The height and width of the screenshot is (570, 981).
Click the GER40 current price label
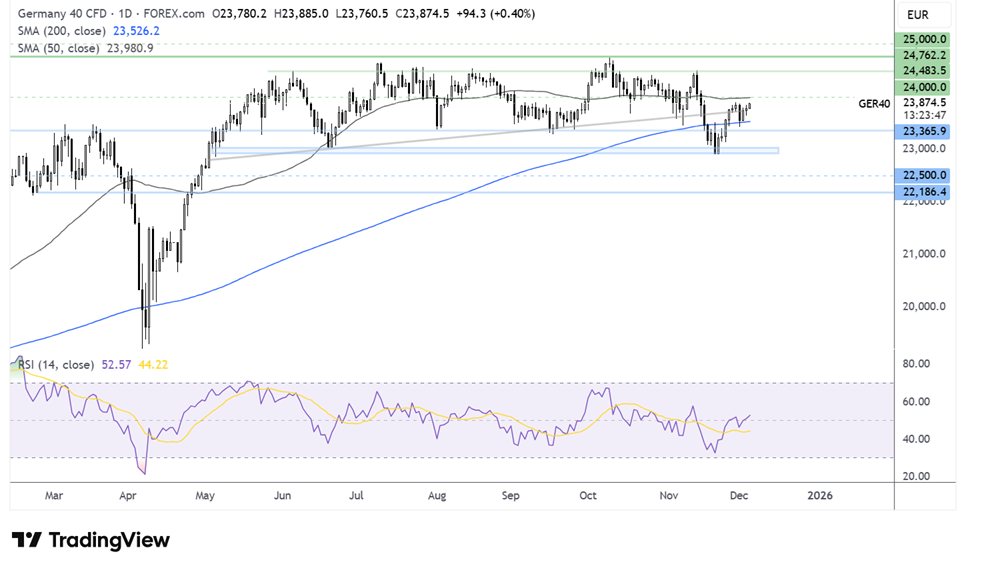(x=876, y=103)
